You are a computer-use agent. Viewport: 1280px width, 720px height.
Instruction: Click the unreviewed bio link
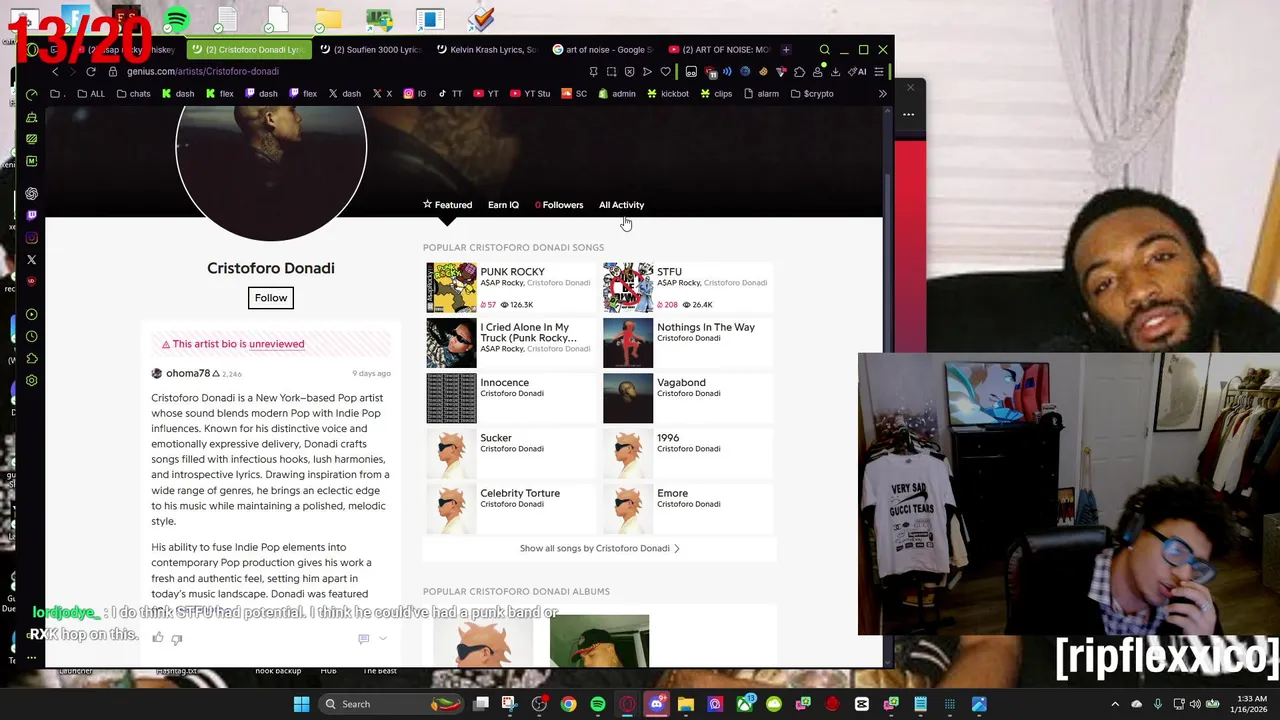(x=276, y=344)
